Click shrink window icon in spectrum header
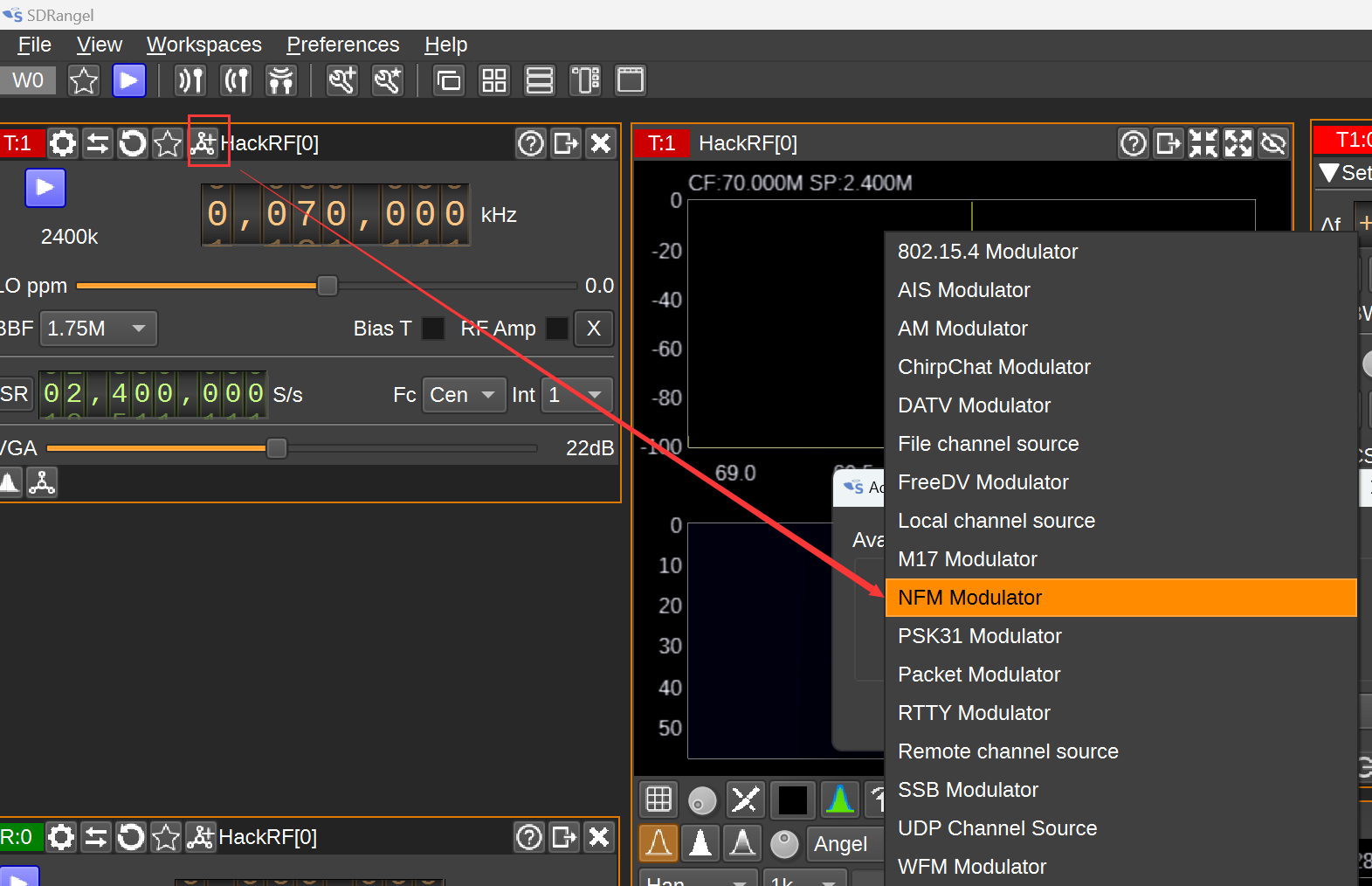 [1203, 143]
